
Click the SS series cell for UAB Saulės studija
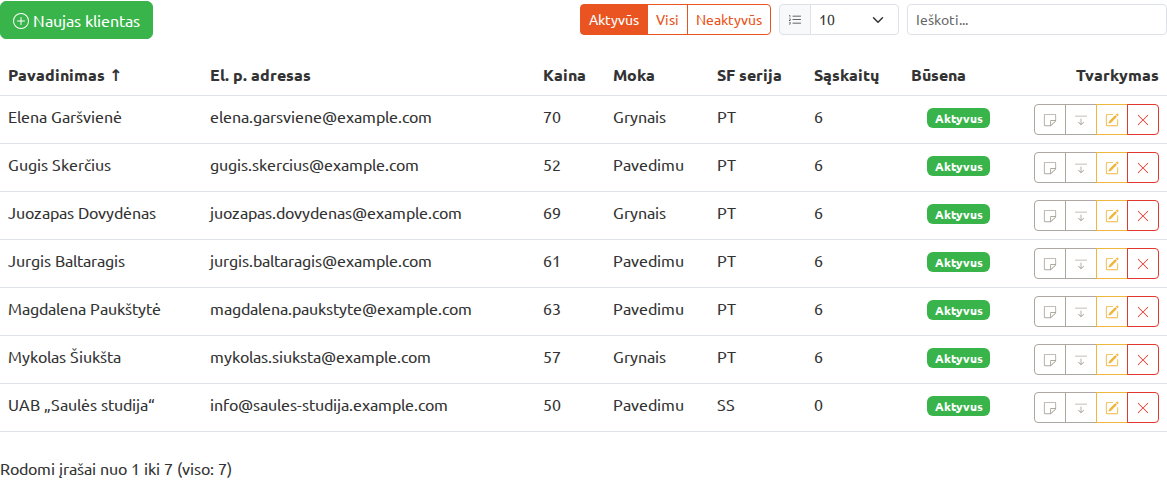coord(726,406)
